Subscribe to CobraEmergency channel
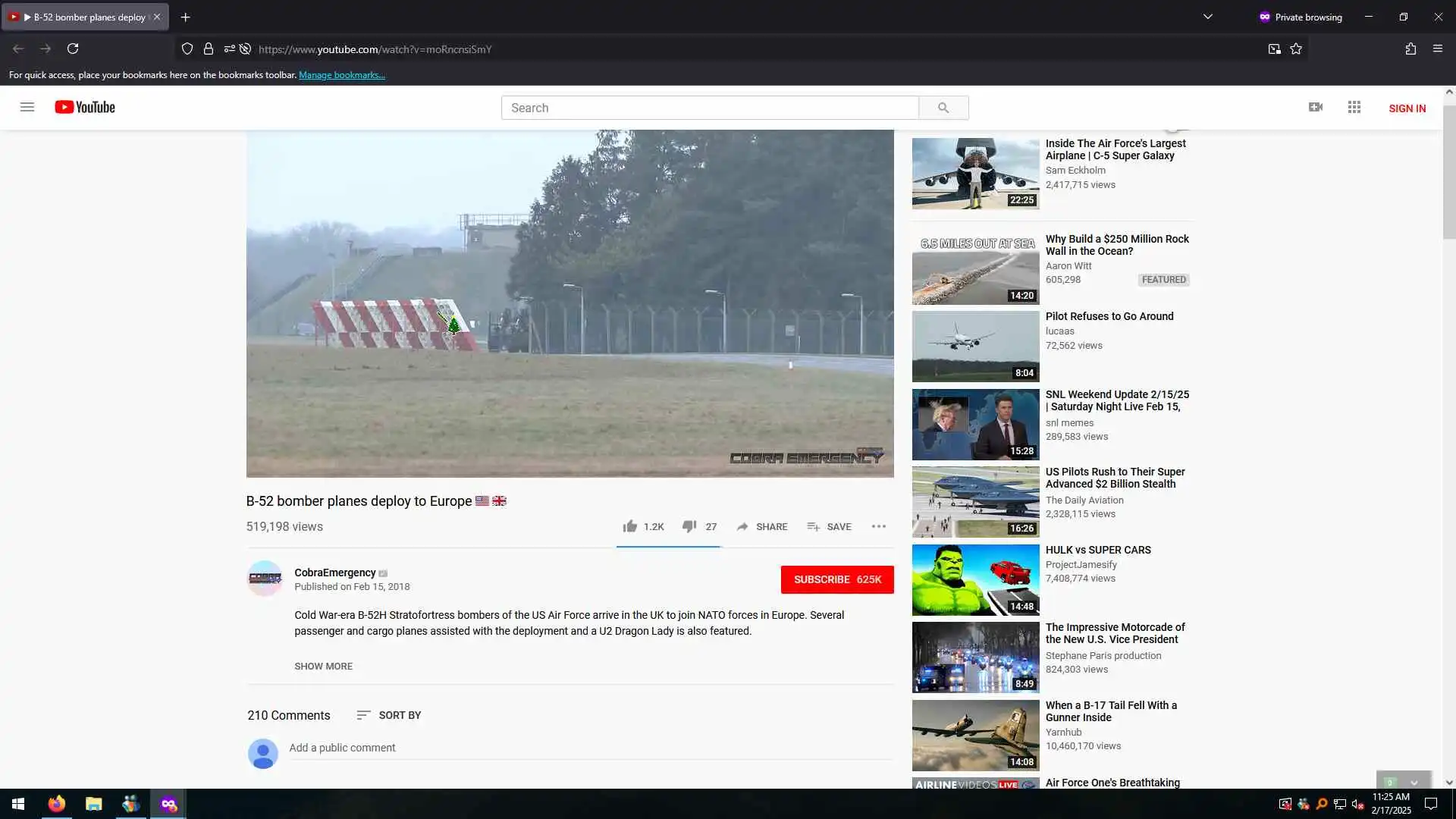This screenshot has height=819, width=1456. [x=836, y=579]
